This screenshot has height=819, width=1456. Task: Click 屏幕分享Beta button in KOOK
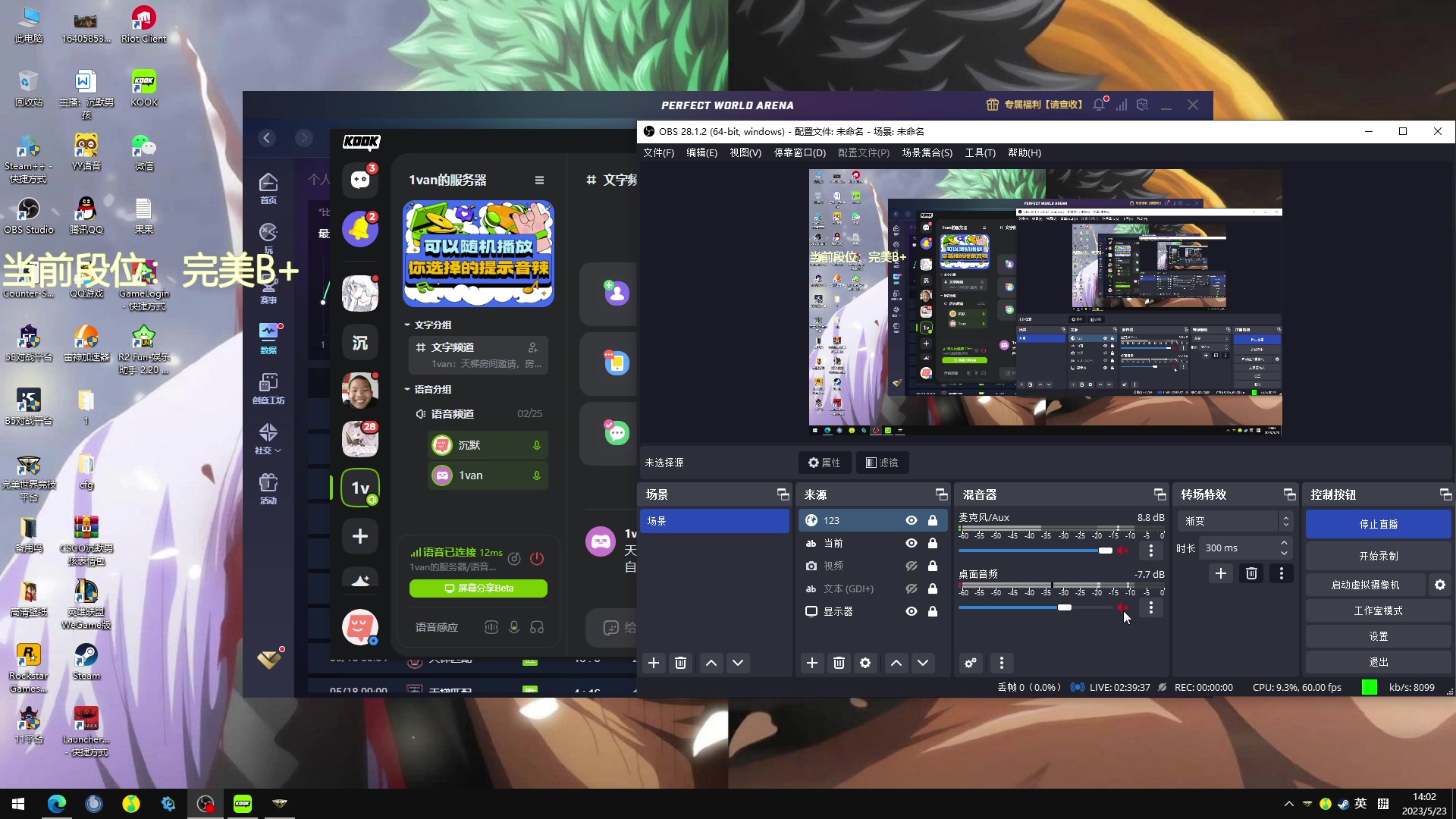(x=478, y=588)
